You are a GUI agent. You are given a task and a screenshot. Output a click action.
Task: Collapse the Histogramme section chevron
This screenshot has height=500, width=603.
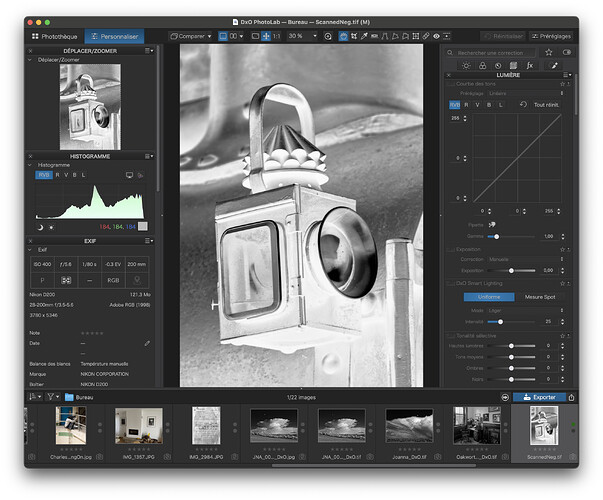pyautogui.click(x=30, y=165)
